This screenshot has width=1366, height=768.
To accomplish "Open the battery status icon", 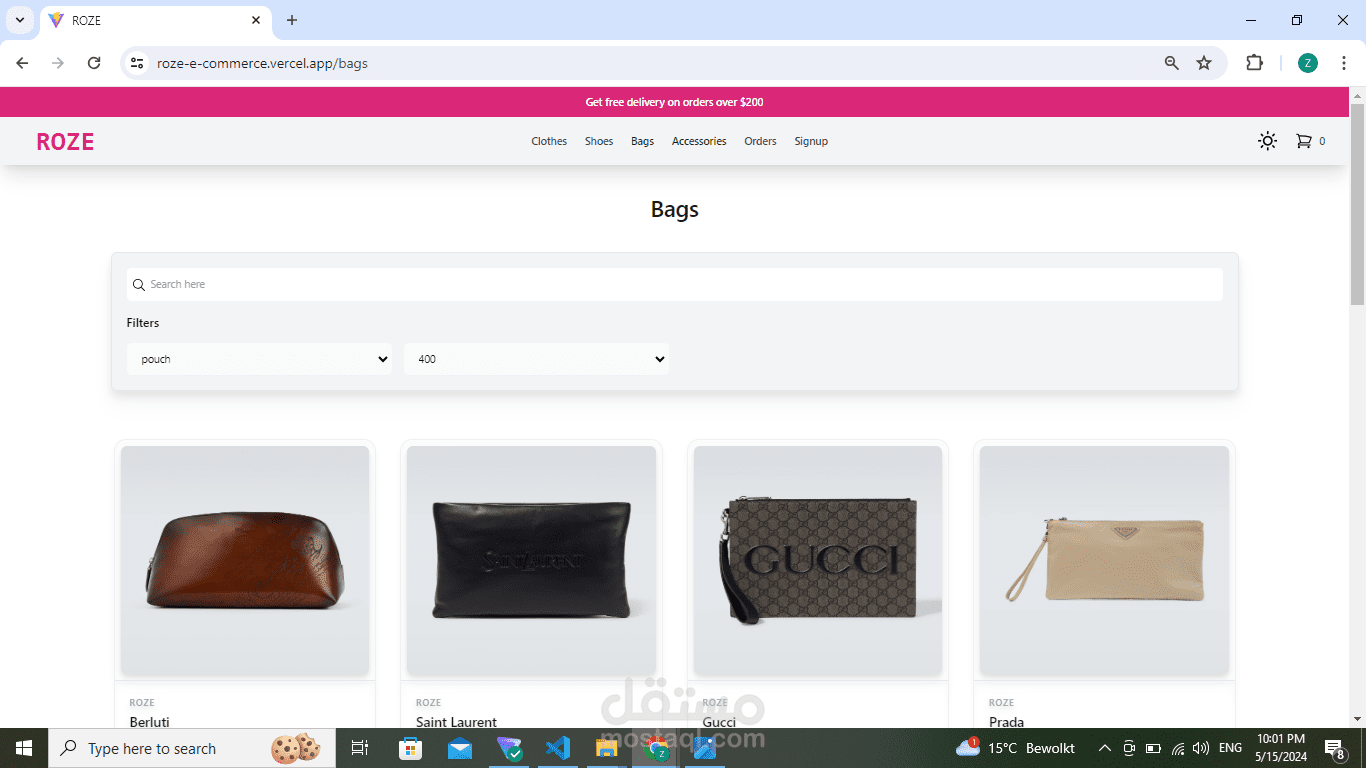I will pyautogui.click(x=1153, y=748).
